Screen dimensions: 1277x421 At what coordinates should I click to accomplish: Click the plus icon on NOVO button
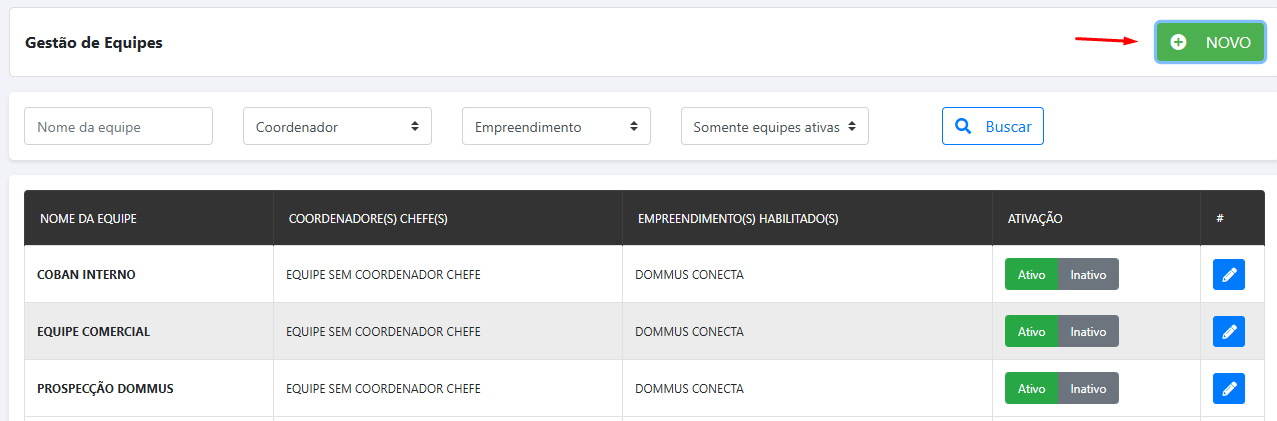click(1179, 42)
